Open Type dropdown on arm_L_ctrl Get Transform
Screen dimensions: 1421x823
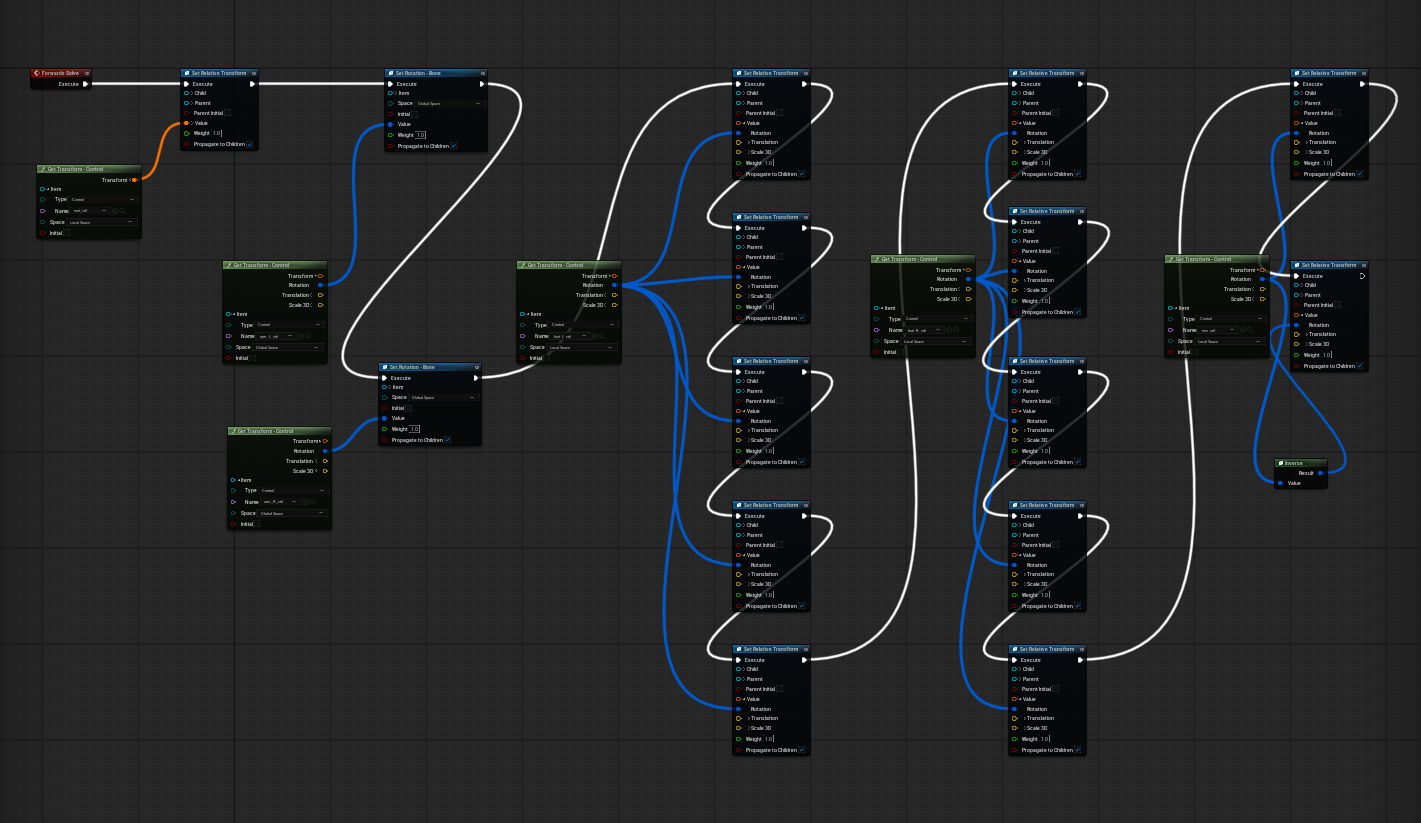(x=289, y=325)
